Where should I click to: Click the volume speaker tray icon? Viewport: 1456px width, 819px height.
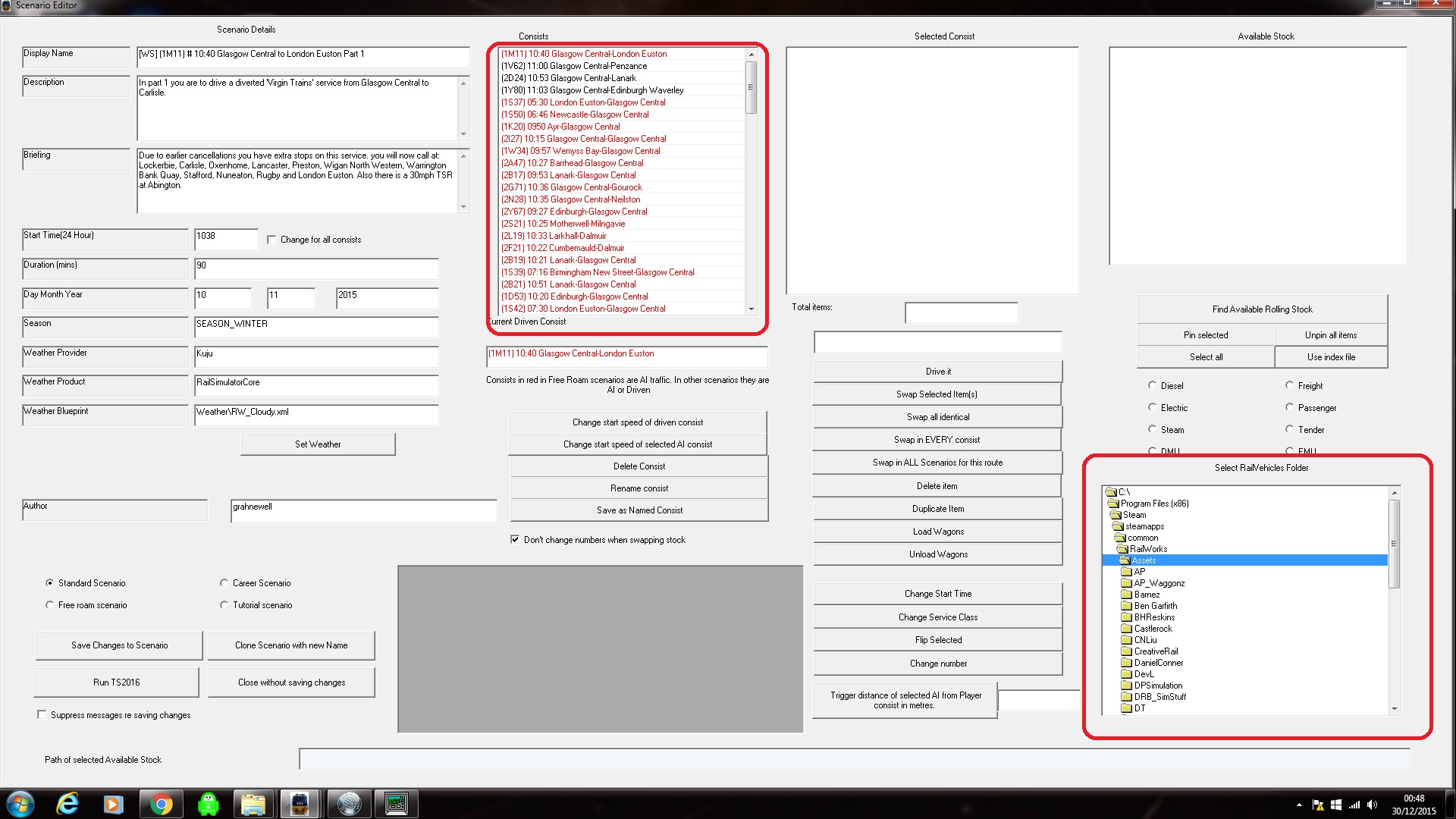(1372, 805)
